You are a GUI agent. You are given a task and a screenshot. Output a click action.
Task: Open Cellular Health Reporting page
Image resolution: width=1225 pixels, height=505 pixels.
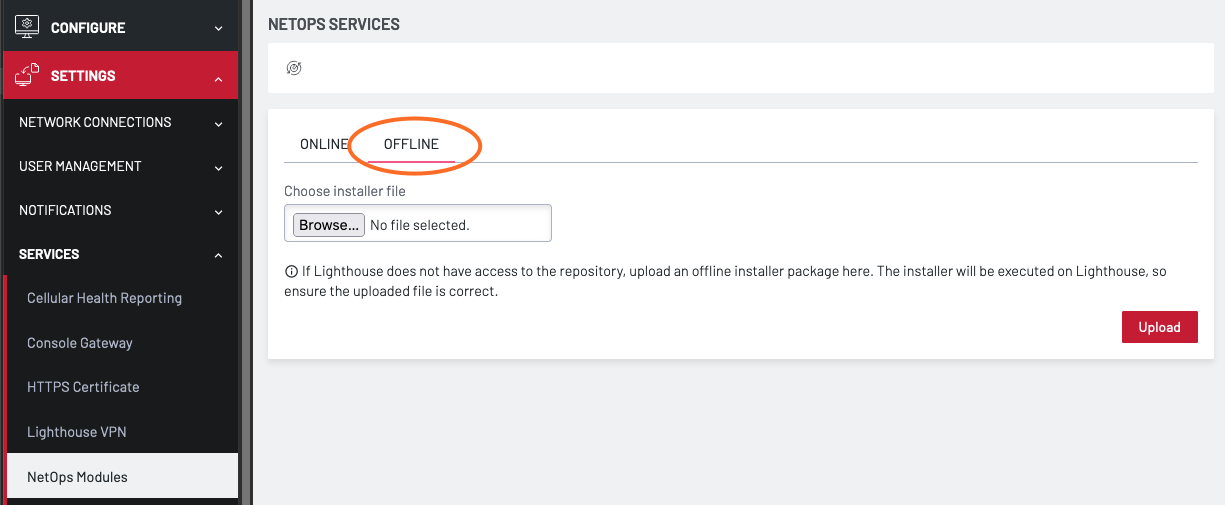(122, 298)
